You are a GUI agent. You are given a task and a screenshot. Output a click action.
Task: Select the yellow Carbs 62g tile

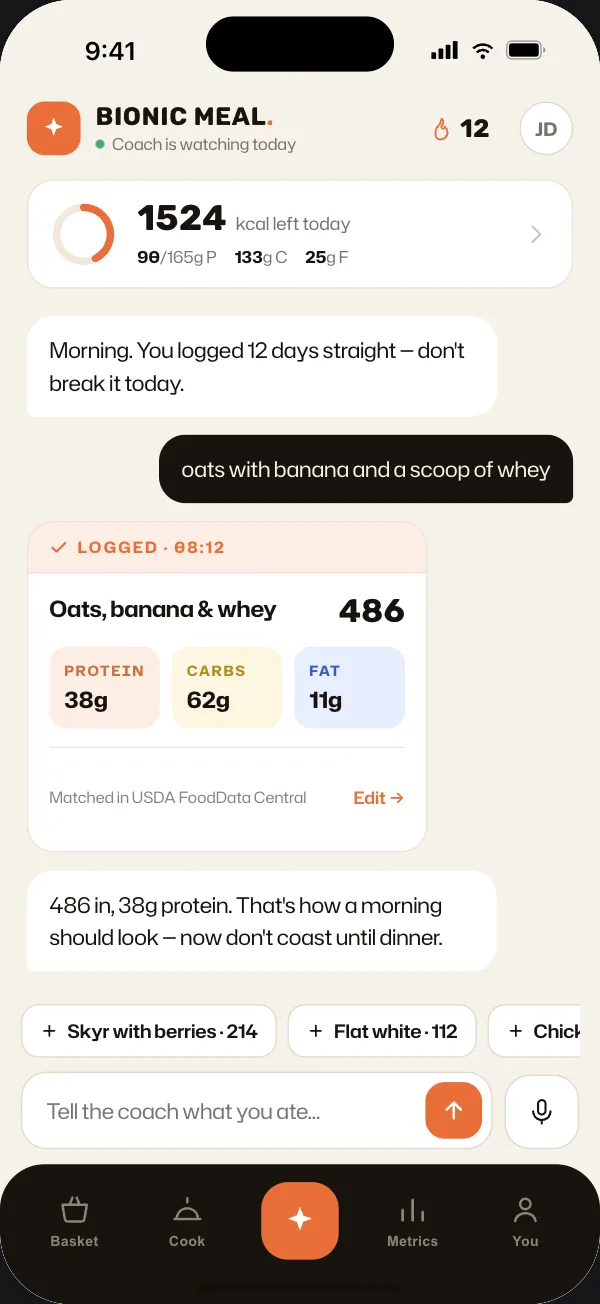[227, 687]
